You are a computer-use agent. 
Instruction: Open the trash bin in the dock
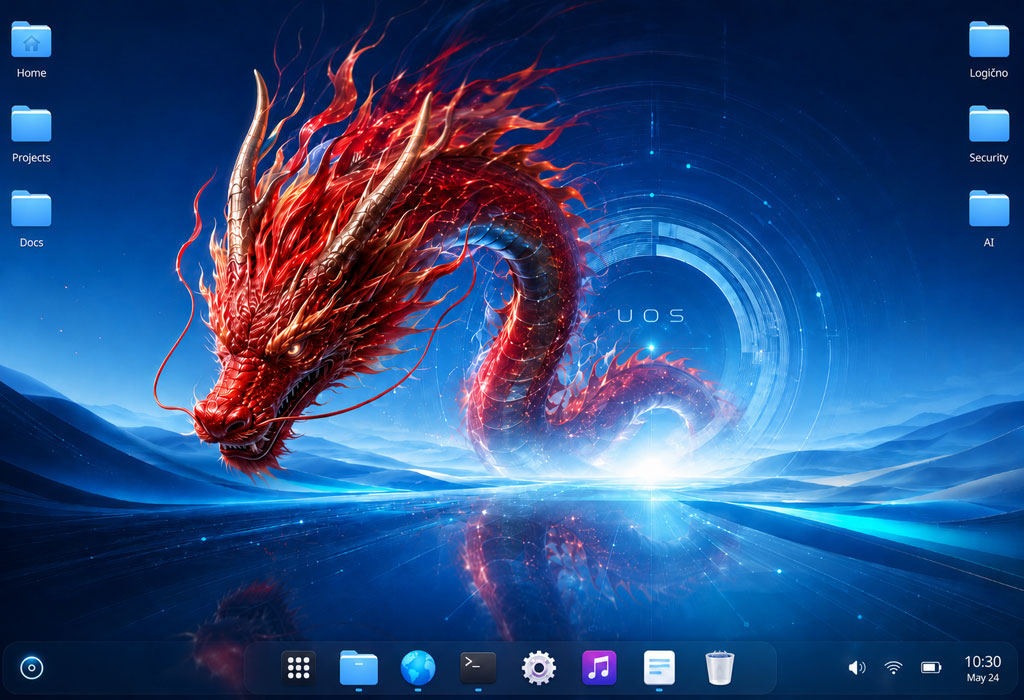(x=720, y=667)
